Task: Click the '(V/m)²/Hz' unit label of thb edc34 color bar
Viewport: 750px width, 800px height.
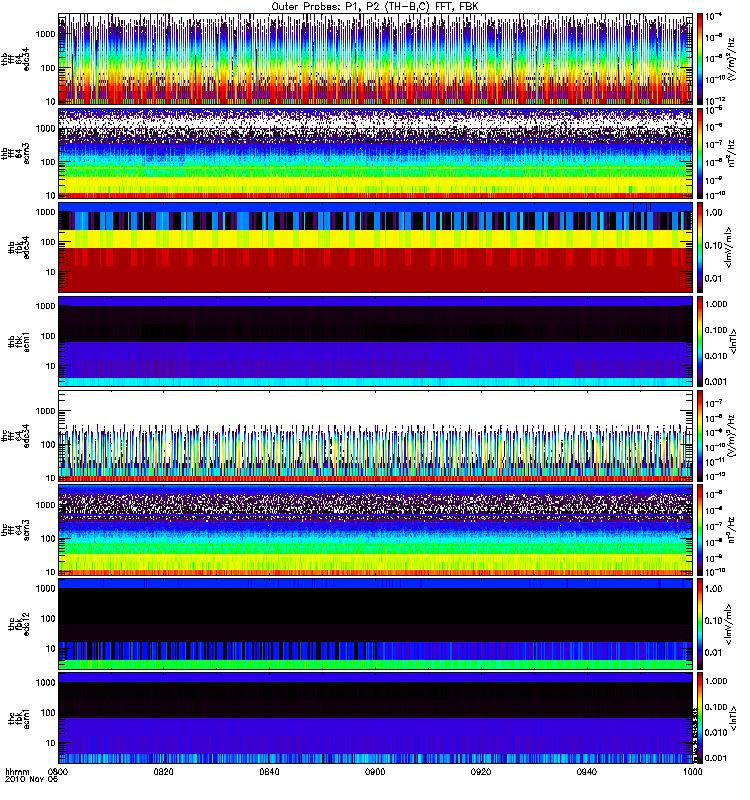Action: tap(732, 59)
